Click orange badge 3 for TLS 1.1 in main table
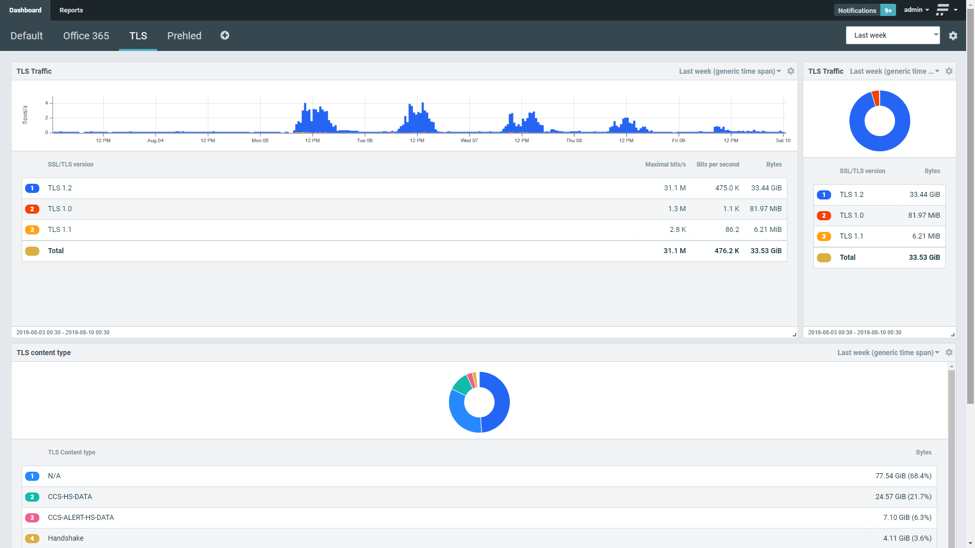The width and height of the screenshot is (975, 548). tap(32, 230)
